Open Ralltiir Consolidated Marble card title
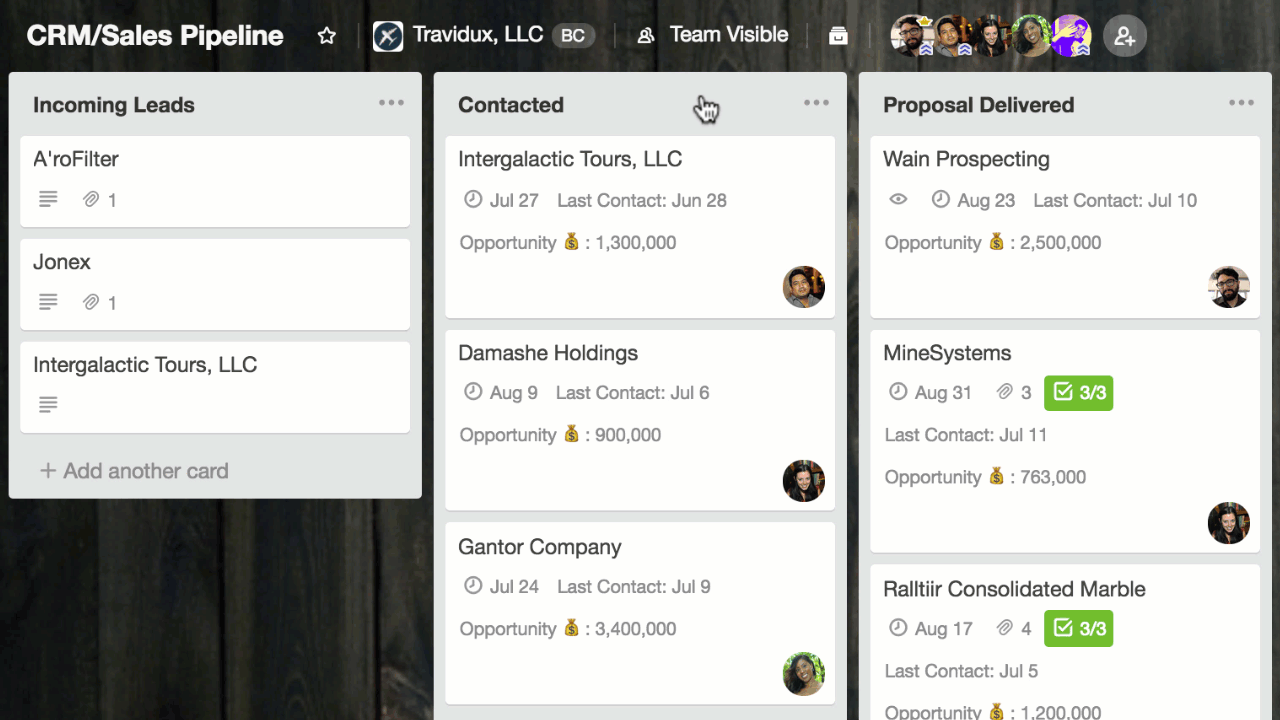The width and height of the screenshot is (1280, 720). coord(1014,589)
